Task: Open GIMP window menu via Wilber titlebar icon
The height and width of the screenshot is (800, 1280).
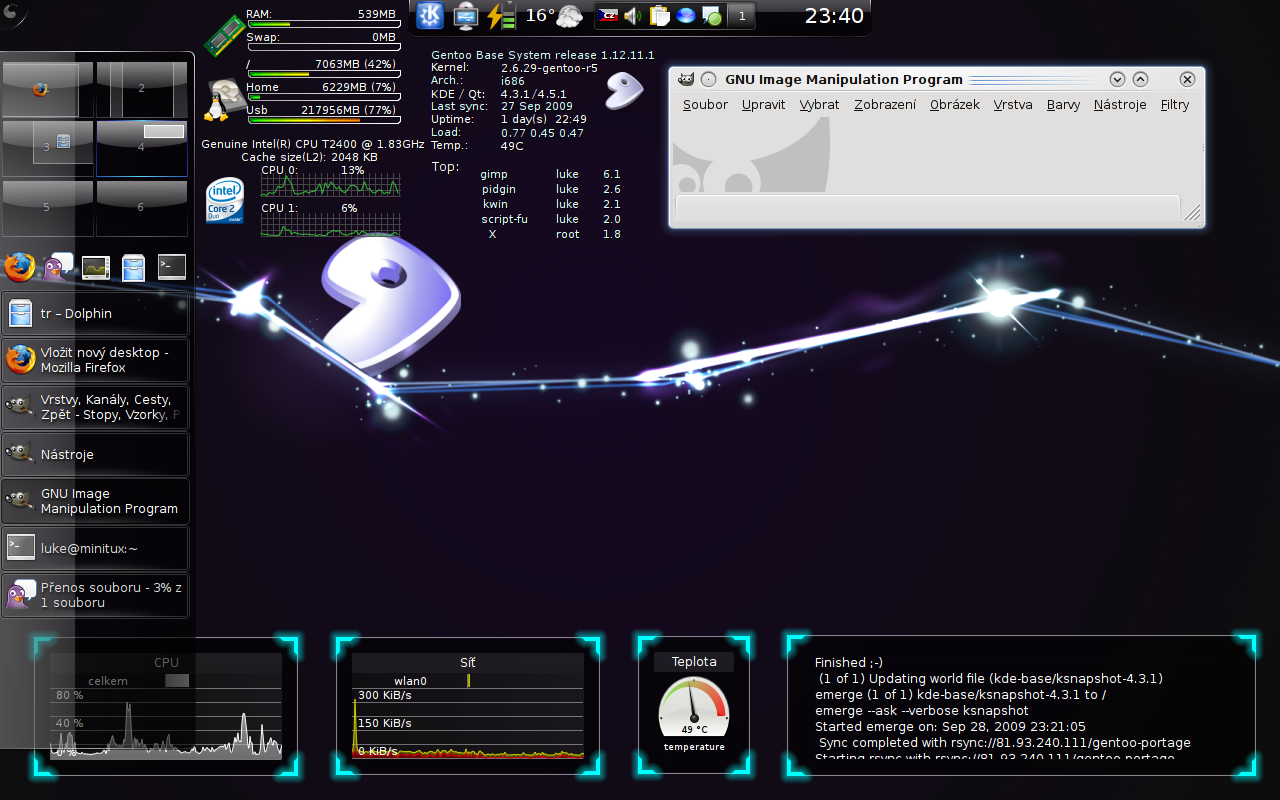Action: pos(685,79)
